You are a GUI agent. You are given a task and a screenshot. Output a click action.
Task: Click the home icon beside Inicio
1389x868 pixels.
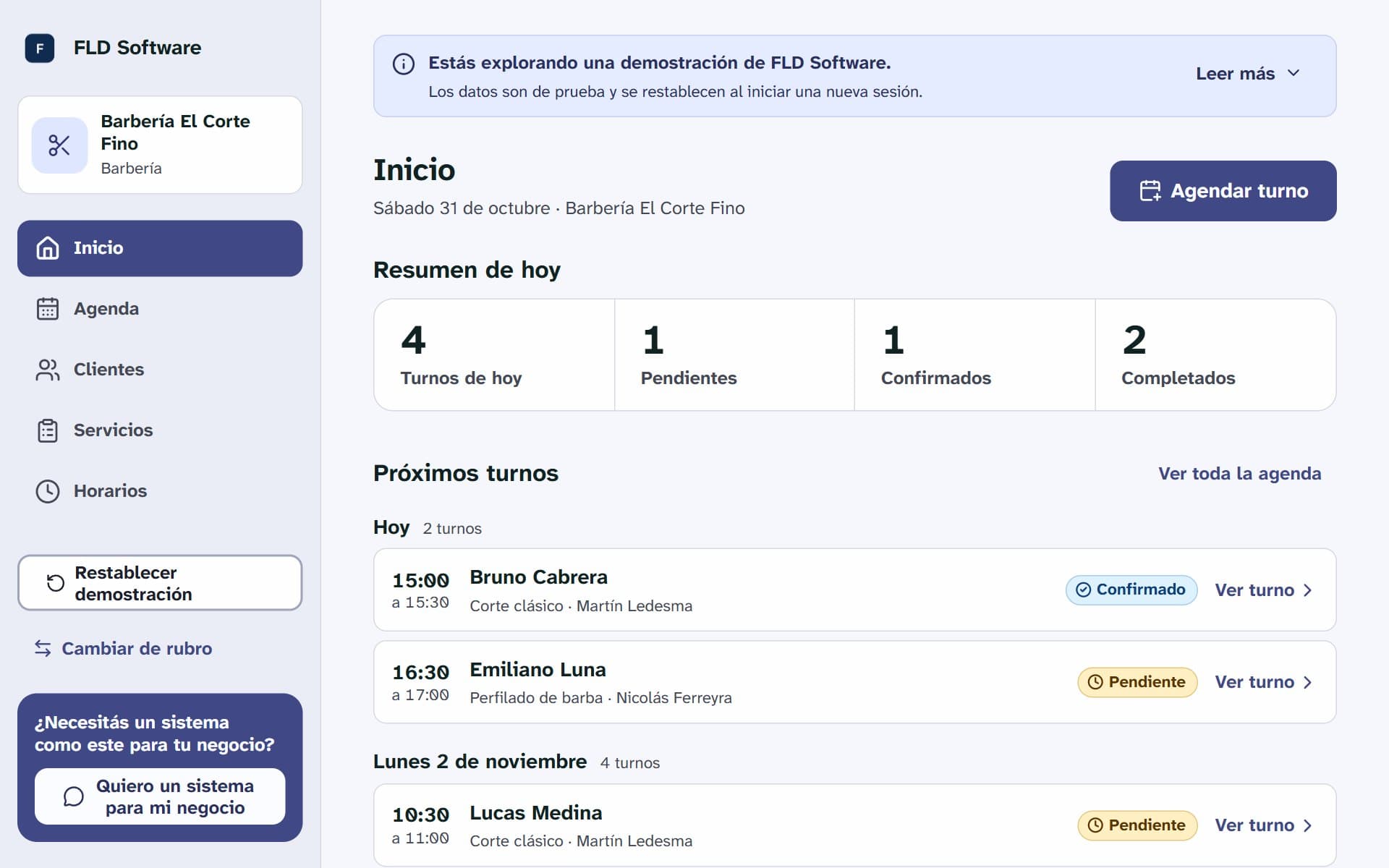click(x=48, y=248)
